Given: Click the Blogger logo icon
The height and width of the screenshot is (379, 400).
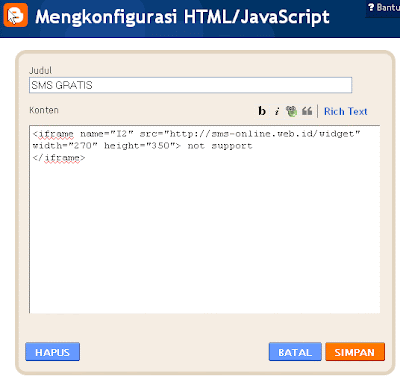Looking at the screenshot, I should pyautogui.click(x=15, y=15).
